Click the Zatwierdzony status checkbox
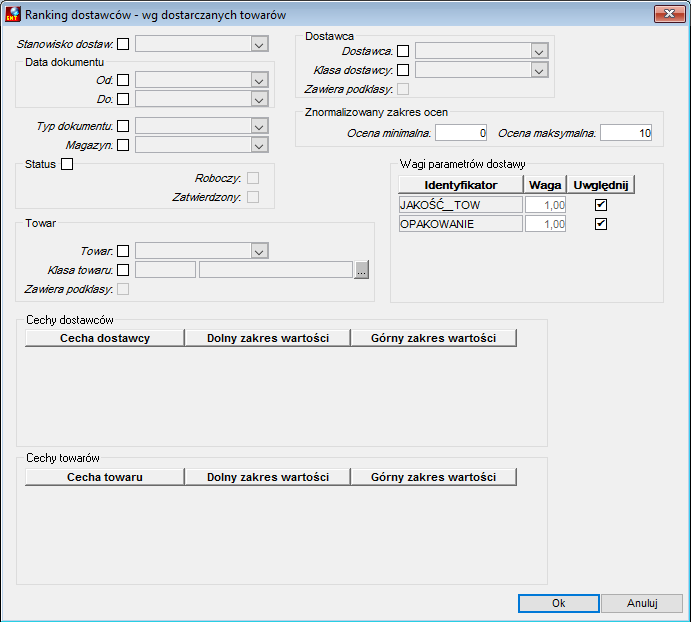 [253, 197]
